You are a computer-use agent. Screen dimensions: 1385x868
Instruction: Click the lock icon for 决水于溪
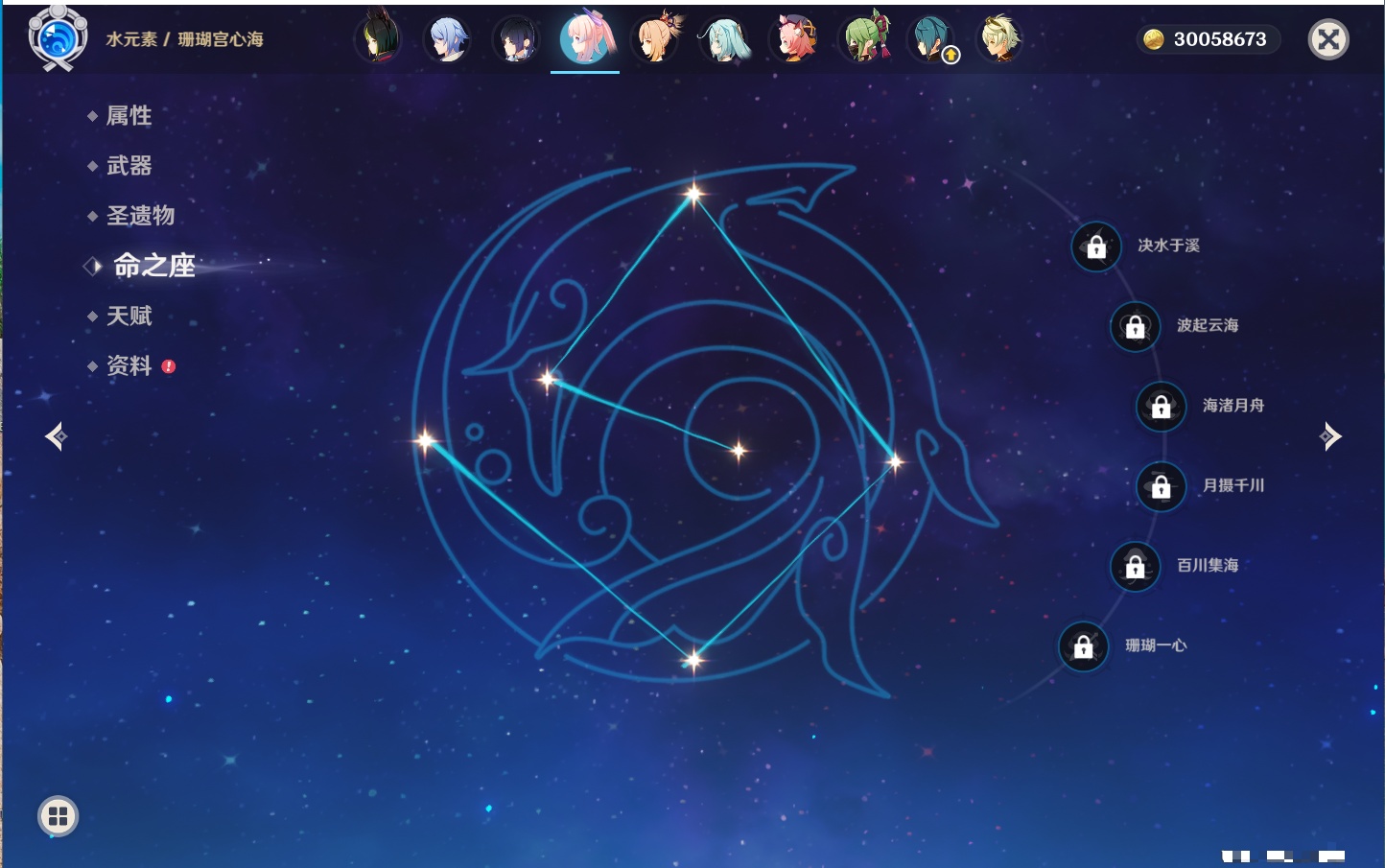[1096, 246]
